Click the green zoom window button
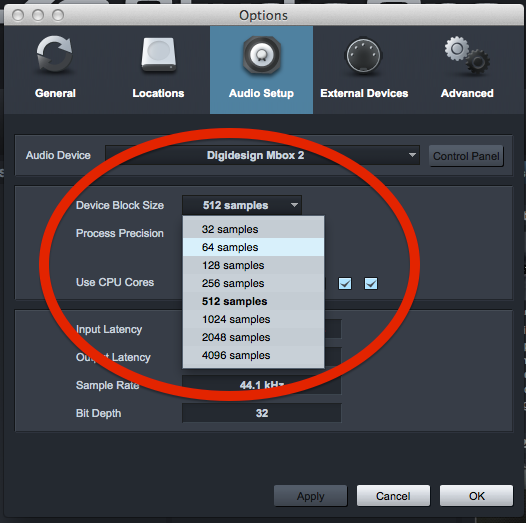Image resolution: width=526 pixels, height=523 pixels. click(x=58, y=15)
